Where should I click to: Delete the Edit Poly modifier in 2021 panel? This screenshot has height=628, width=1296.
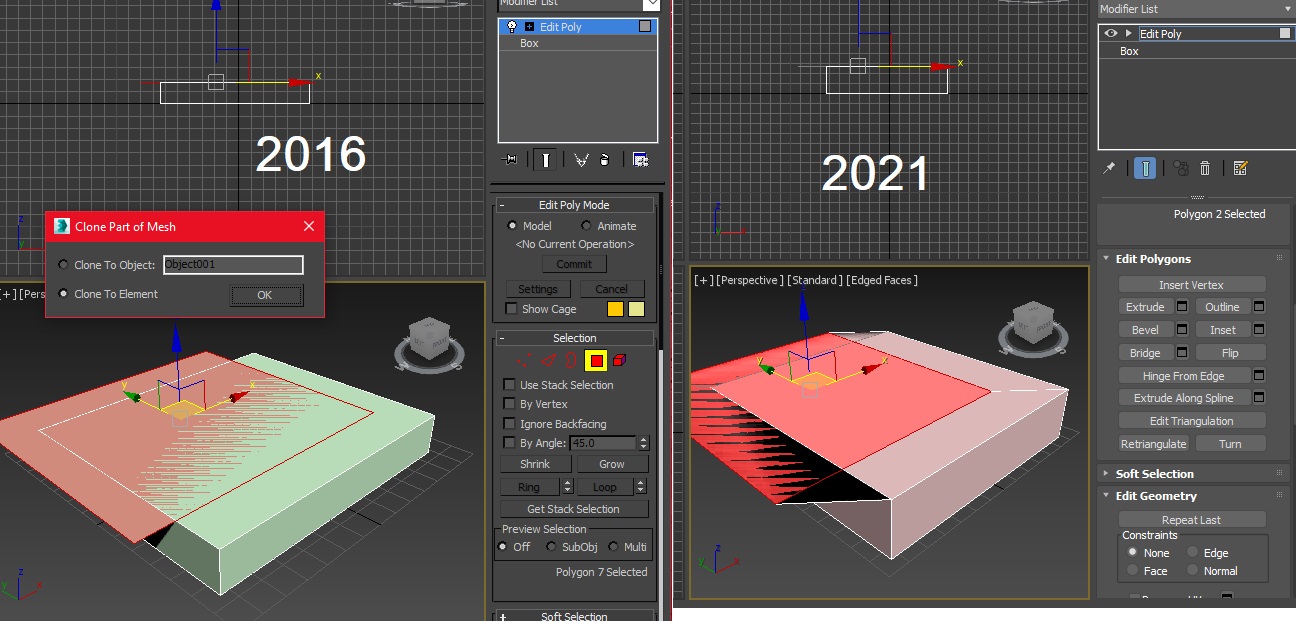[x=1206, y=169]
